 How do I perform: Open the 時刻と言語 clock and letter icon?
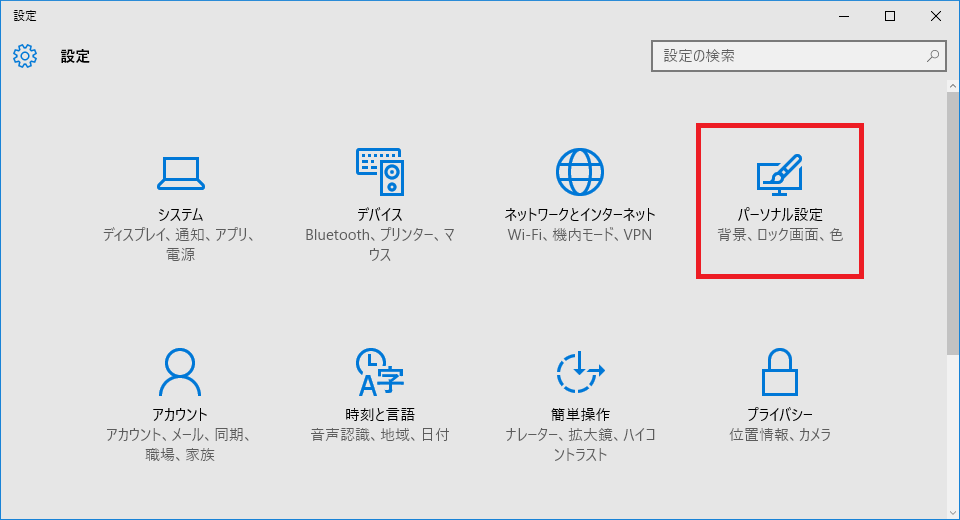(380, 373)
